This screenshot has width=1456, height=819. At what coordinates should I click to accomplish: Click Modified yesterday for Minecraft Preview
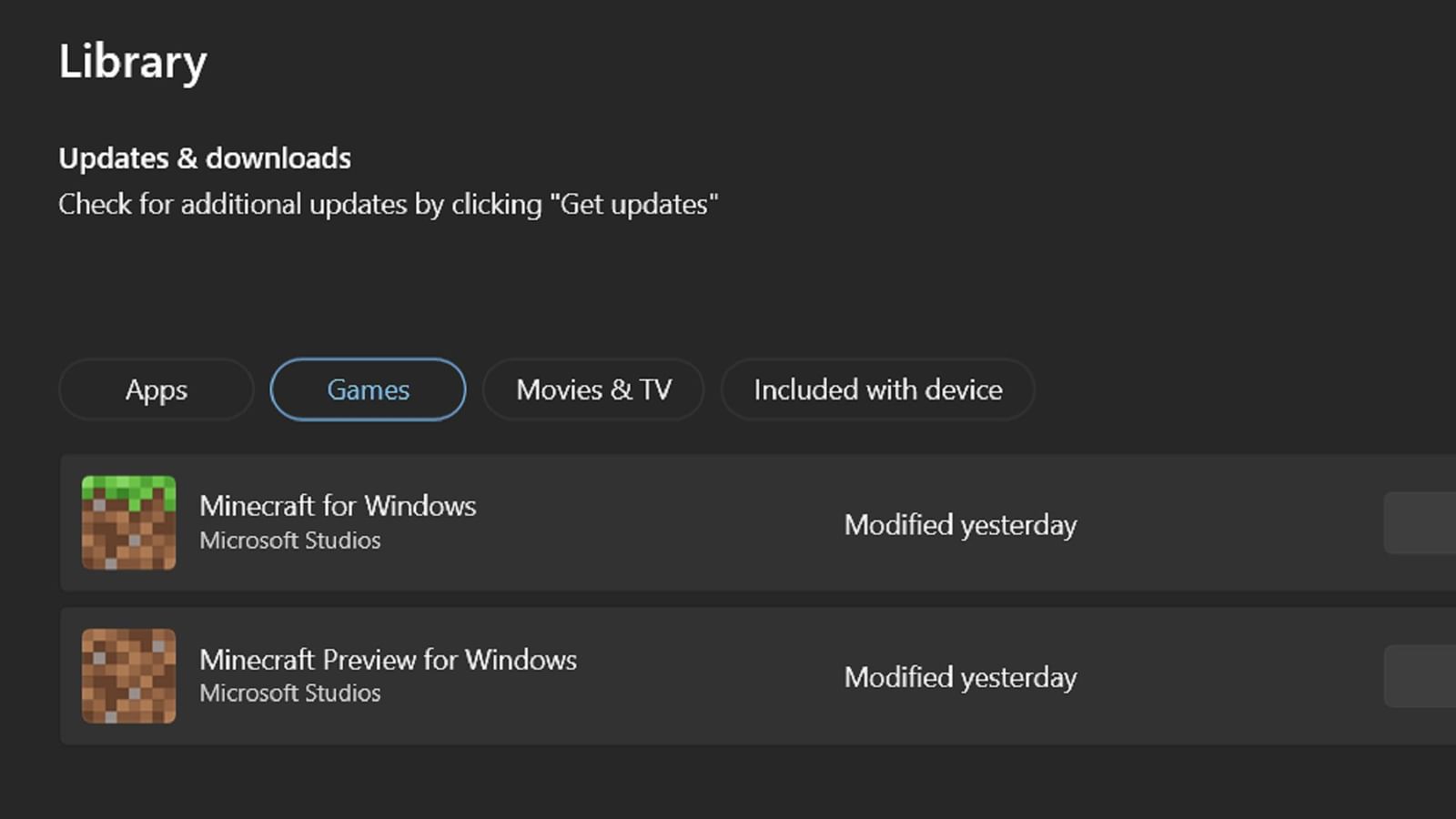pyautogui.click(x=960, y=678)
